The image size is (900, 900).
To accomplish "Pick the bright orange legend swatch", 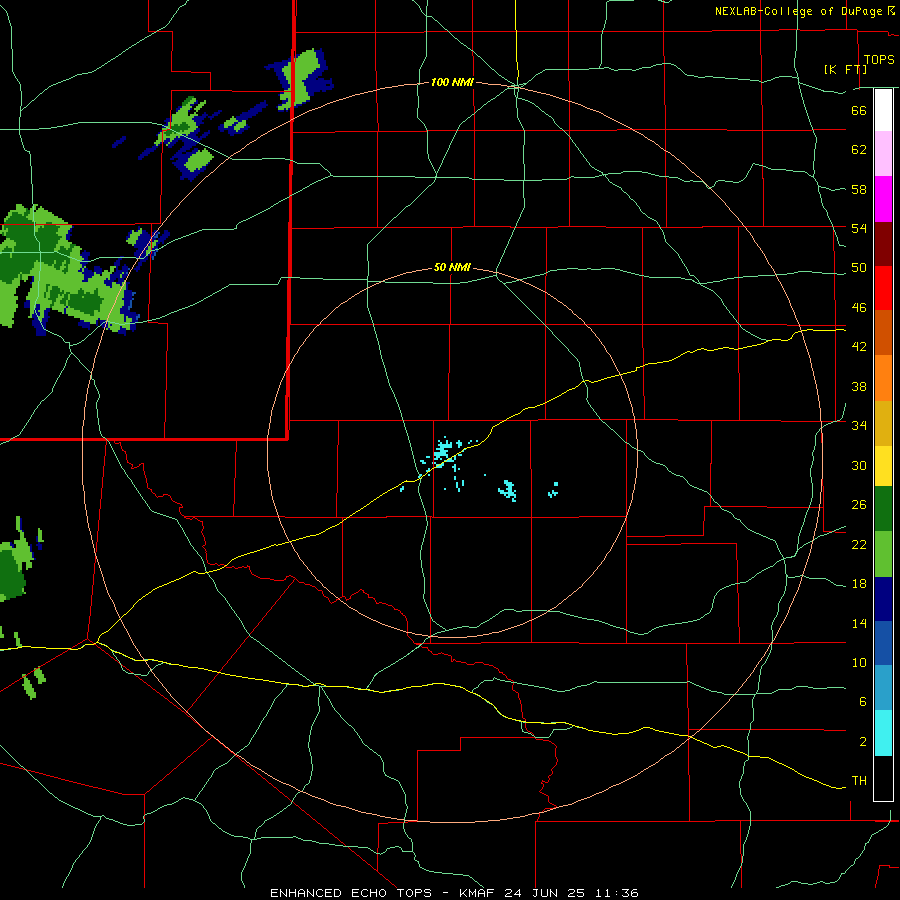I will point(883,378).
